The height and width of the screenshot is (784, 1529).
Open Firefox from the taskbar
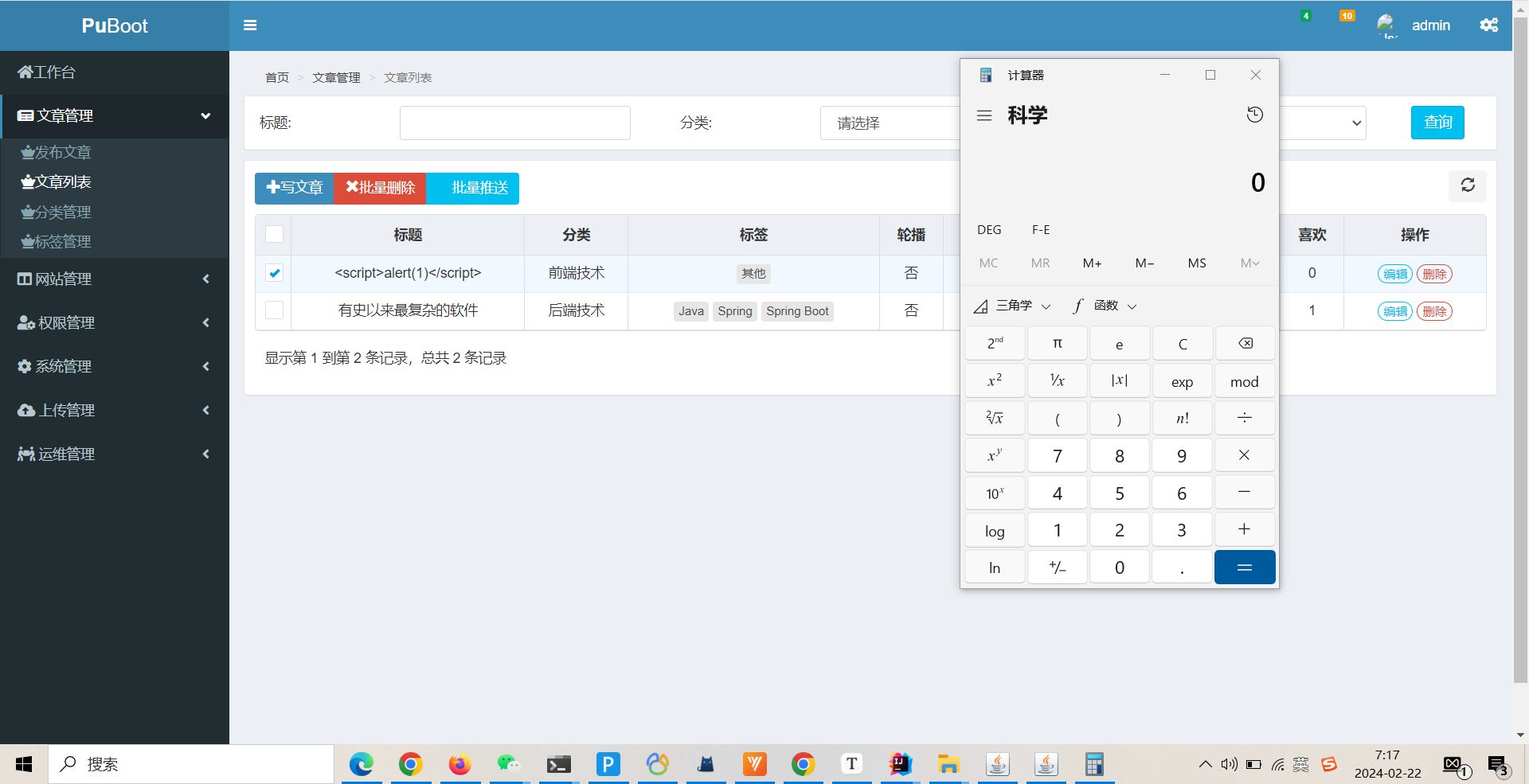[459, 764]
